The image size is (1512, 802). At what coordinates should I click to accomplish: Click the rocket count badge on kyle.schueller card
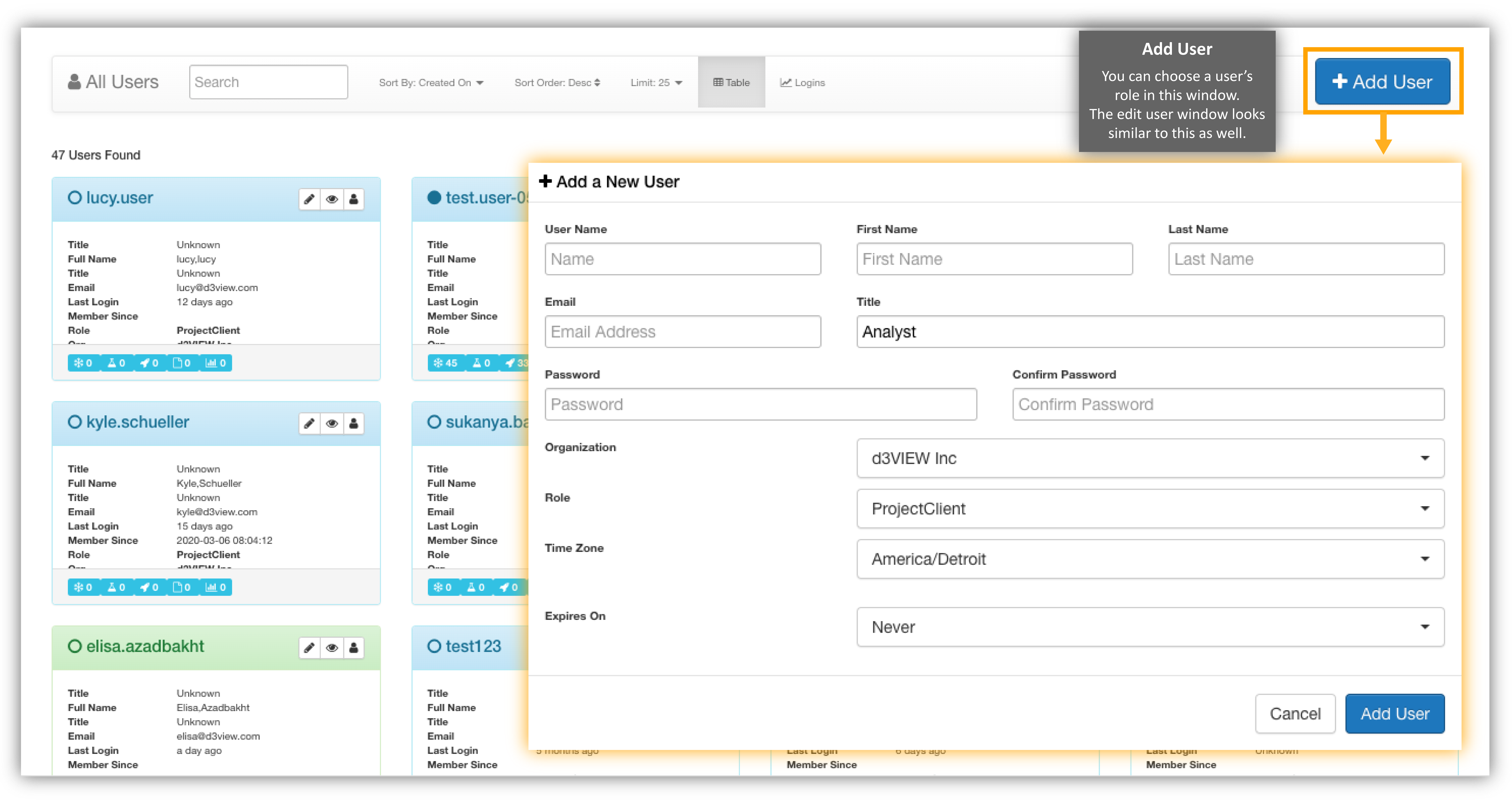click(x=150, y=587)
